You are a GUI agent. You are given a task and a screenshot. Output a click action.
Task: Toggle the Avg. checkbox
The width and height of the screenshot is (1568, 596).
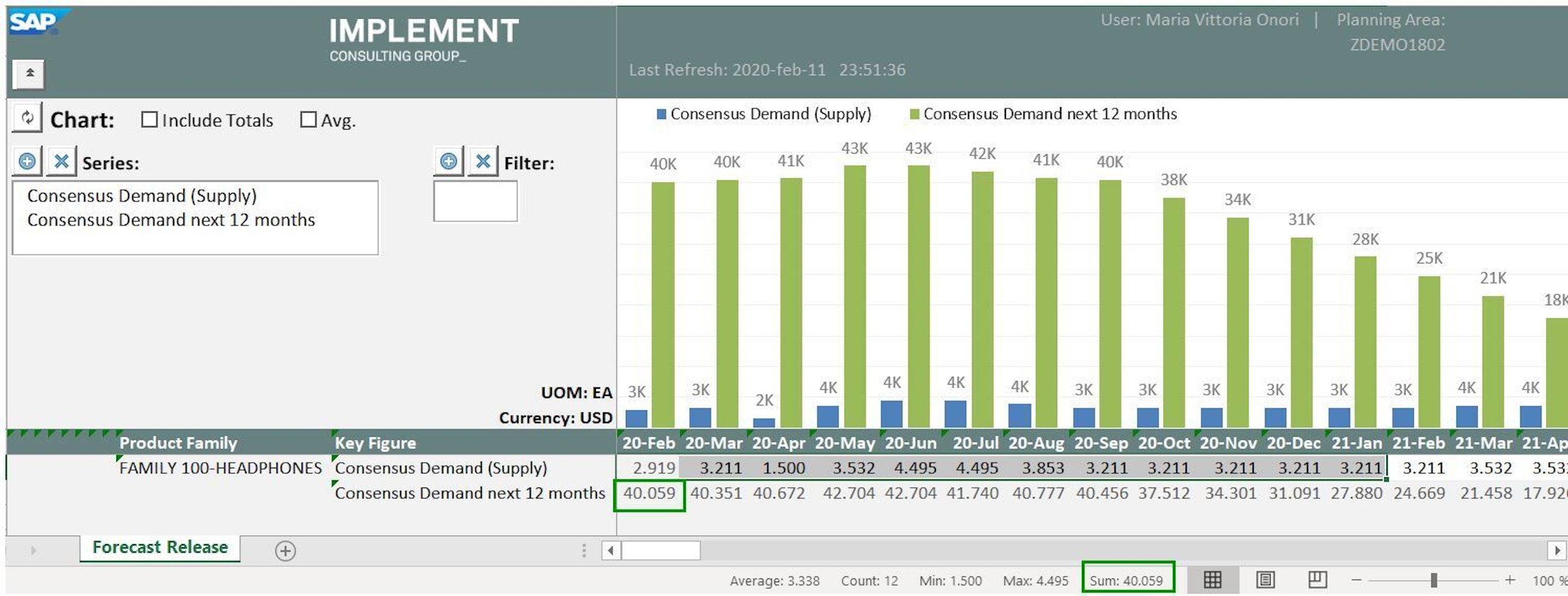click(x=309, y=120)
